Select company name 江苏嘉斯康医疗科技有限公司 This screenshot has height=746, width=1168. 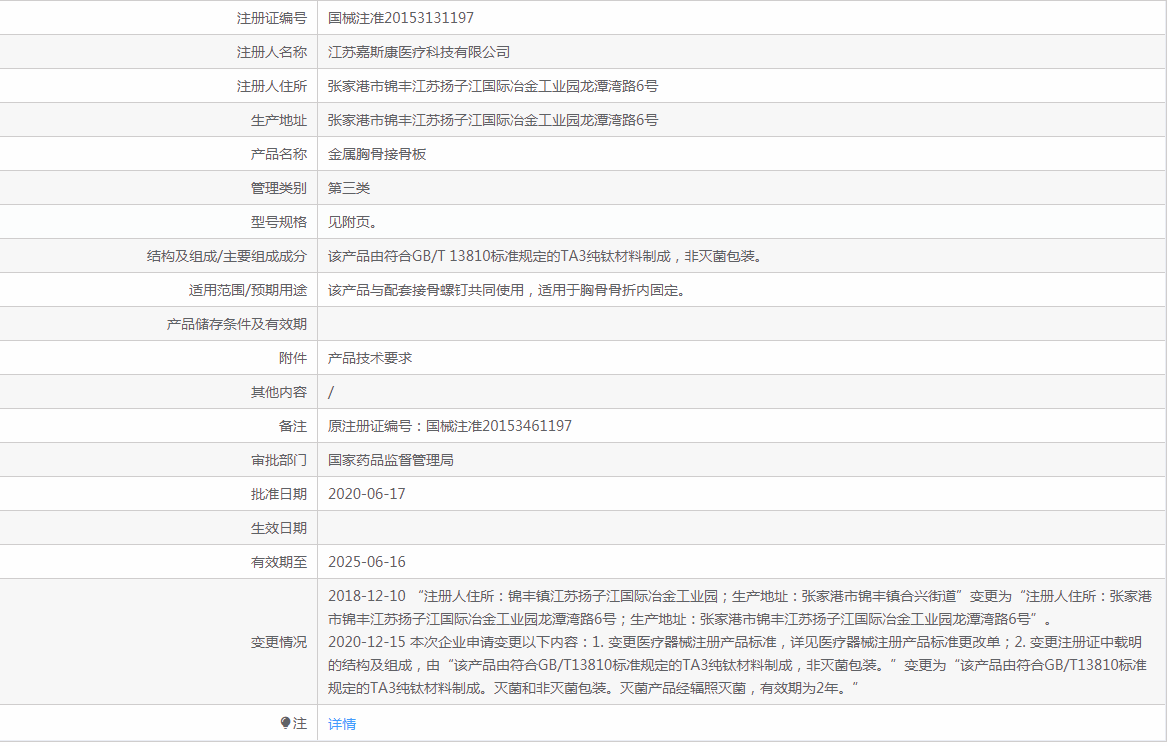coord(419,52)
